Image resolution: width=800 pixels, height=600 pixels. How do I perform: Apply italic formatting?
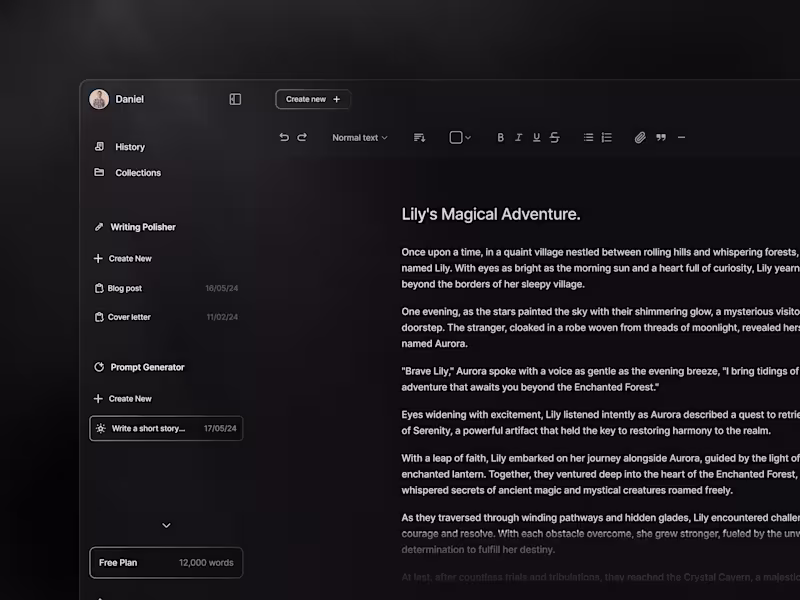519,137
